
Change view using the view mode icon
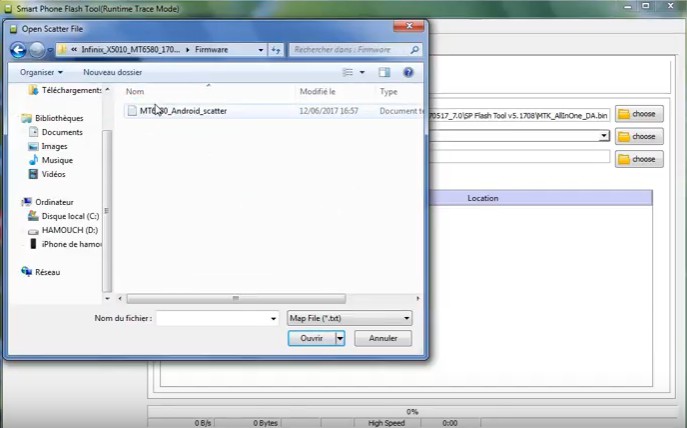click(348, 72)
